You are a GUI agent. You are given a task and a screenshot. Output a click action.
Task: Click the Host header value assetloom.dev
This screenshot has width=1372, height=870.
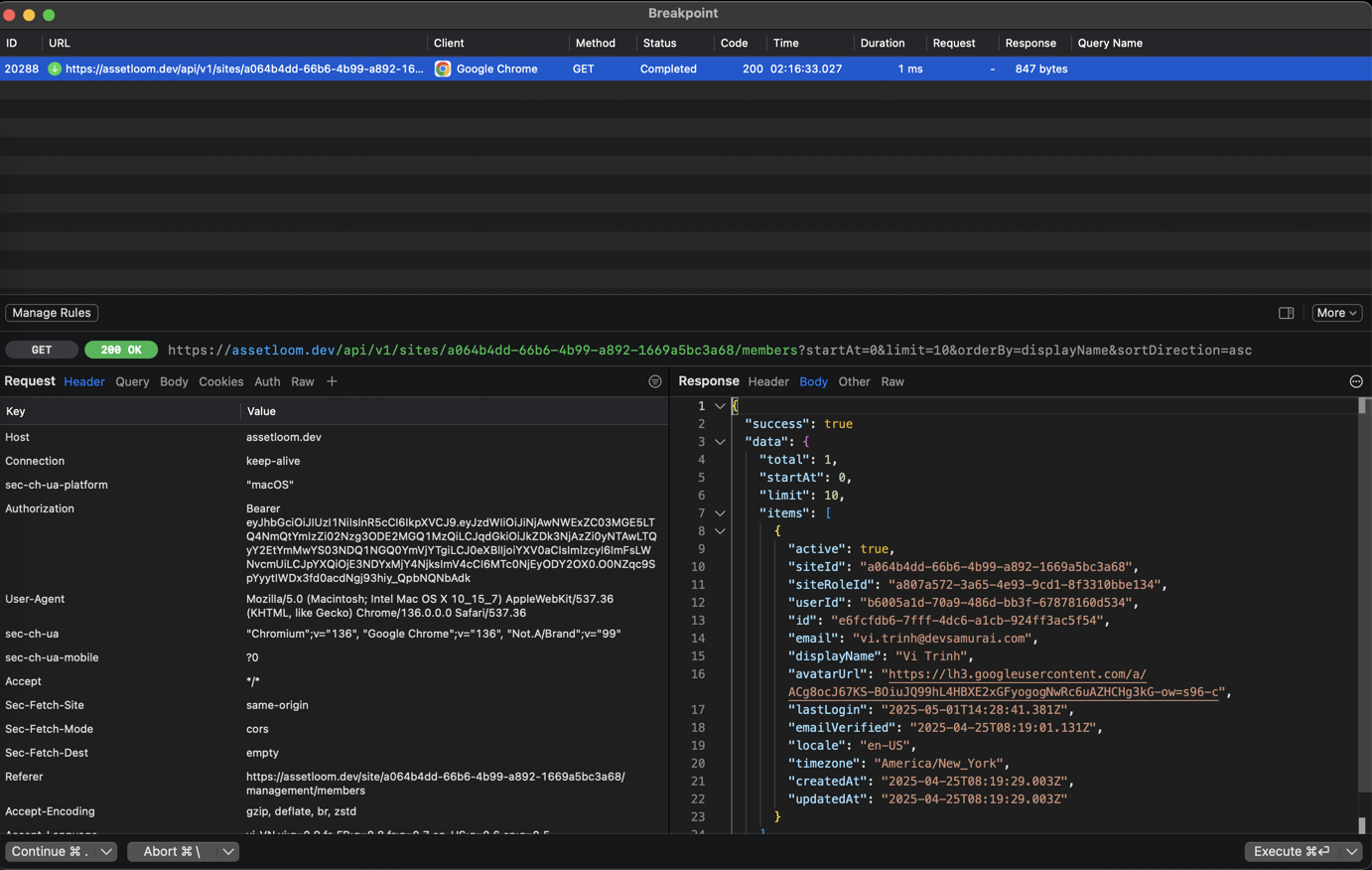coord(284,437)
